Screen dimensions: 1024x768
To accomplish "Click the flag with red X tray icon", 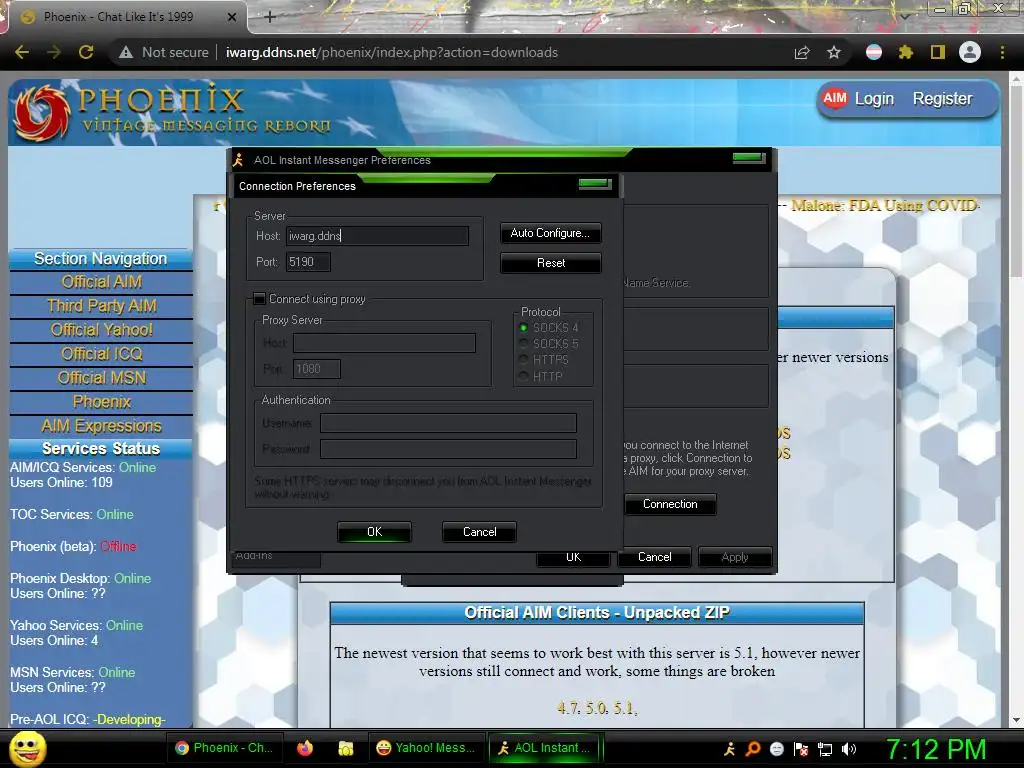I will [801, 748].
